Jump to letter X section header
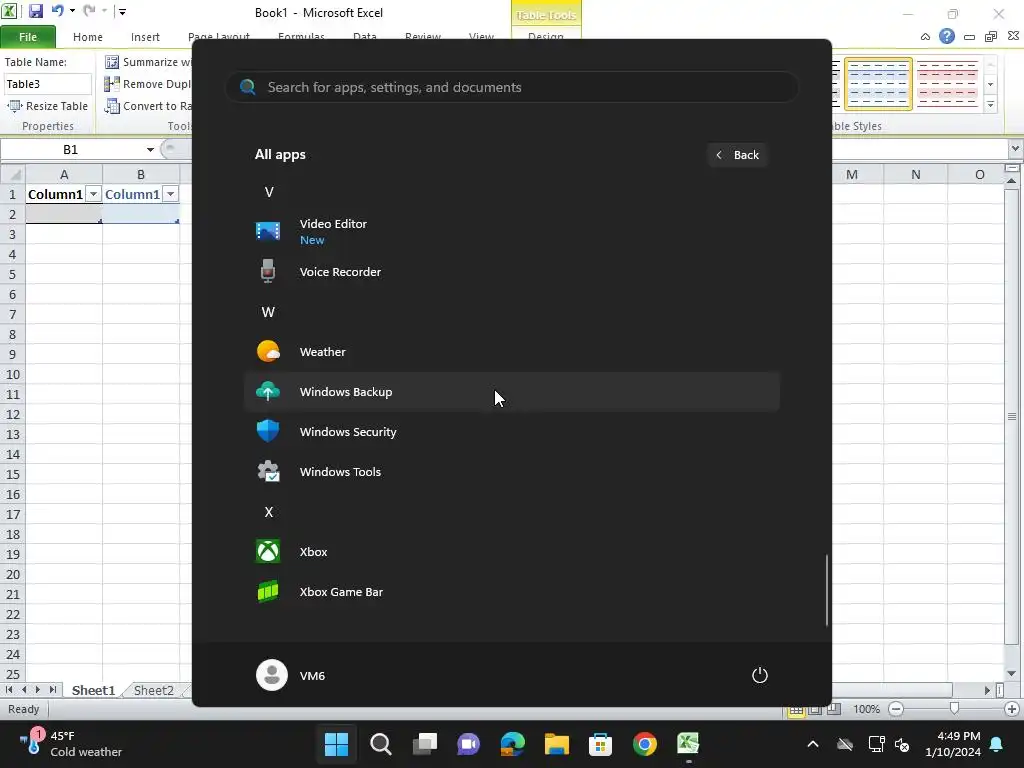Image resolution: width=1024 pixels, height=768 pixels. [268, 512]
